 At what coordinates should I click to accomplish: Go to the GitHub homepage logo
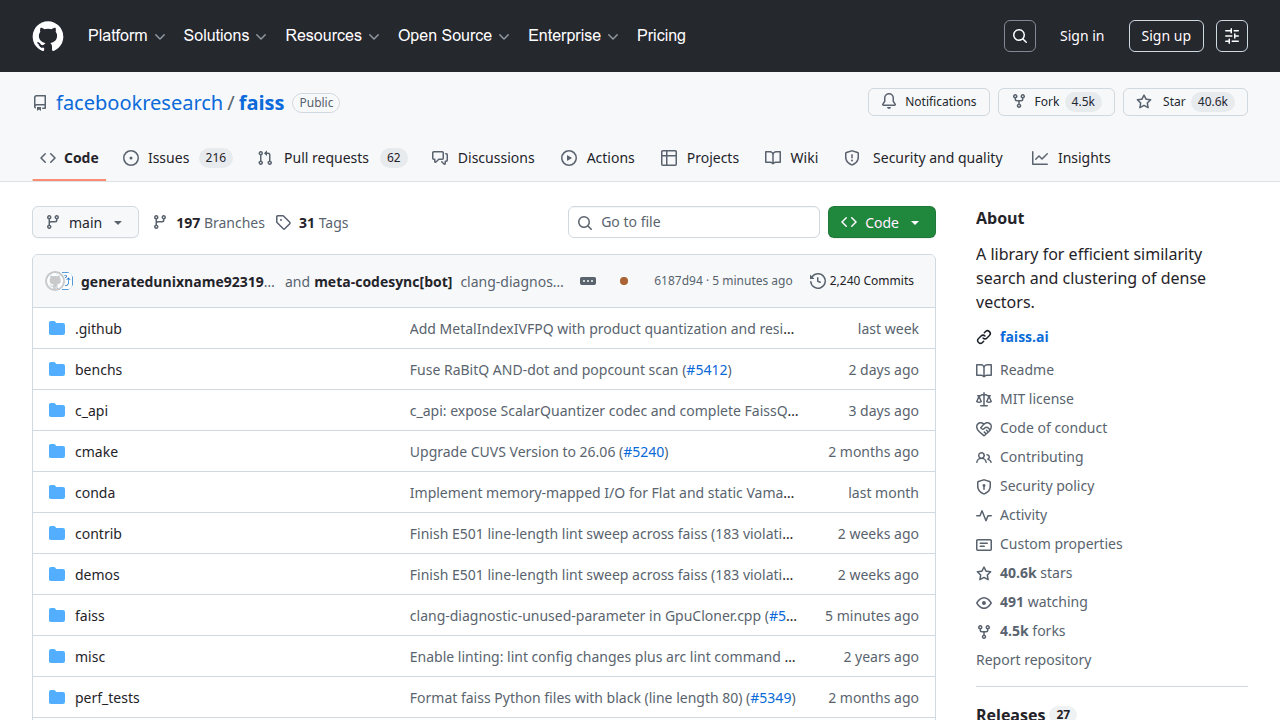pyautogui.click(x=48, y=36)
